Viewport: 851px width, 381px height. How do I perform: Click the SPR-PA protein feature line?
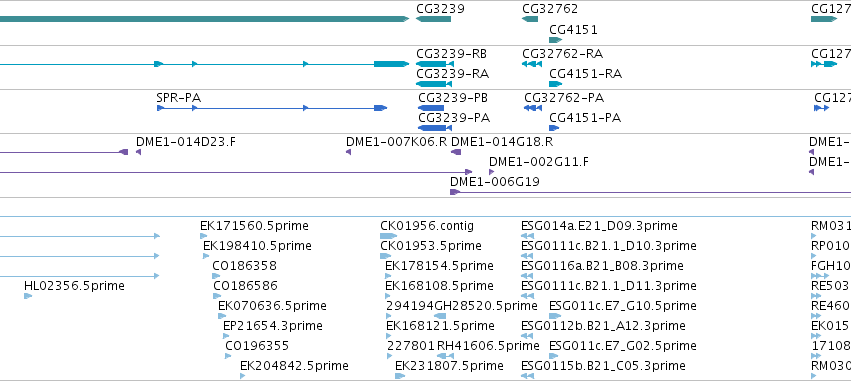pos(271,108)
